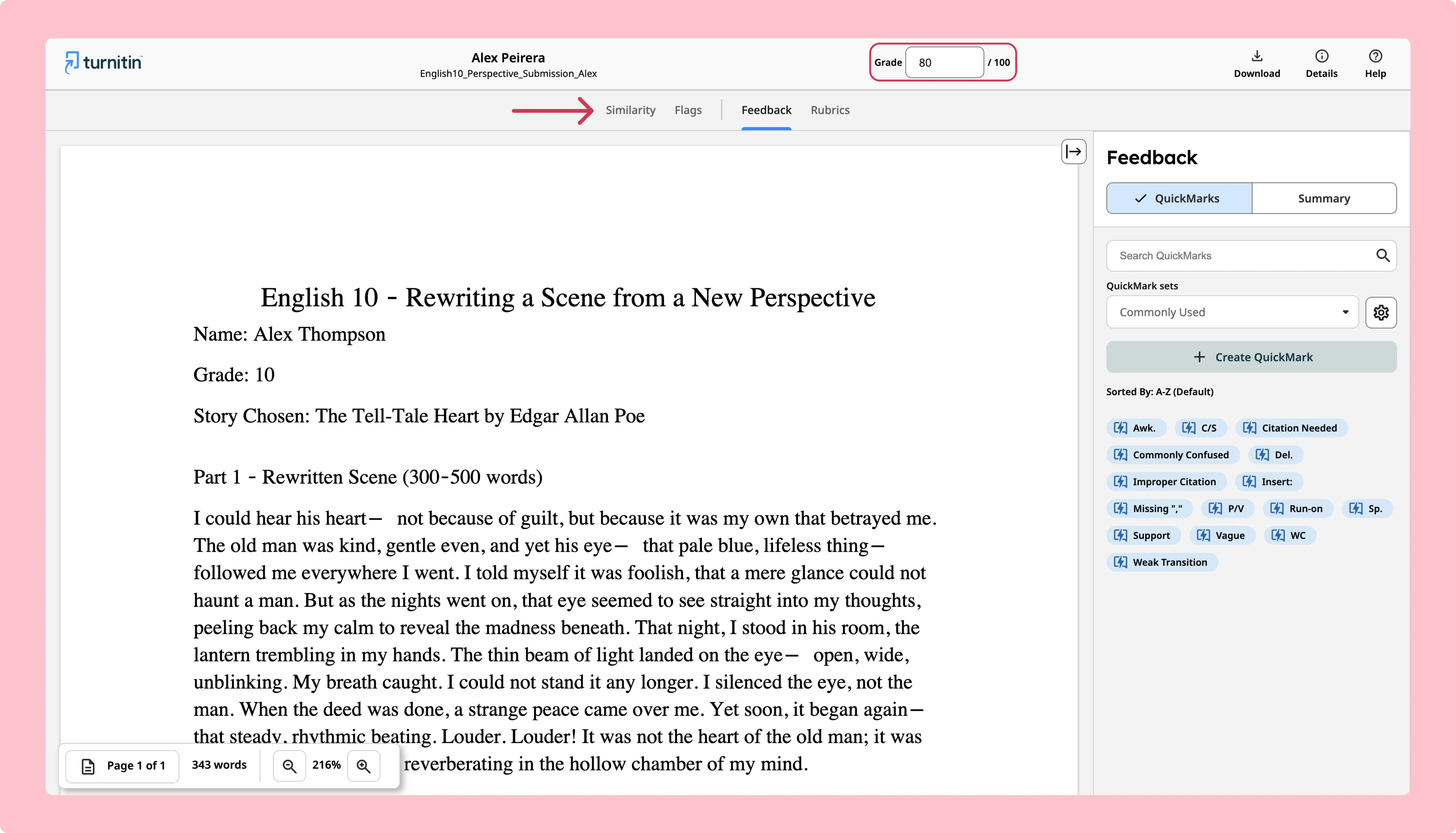Click filename English10_Perspective_Submission_Alex
1456x833 pixels.
tap(508, 74)
